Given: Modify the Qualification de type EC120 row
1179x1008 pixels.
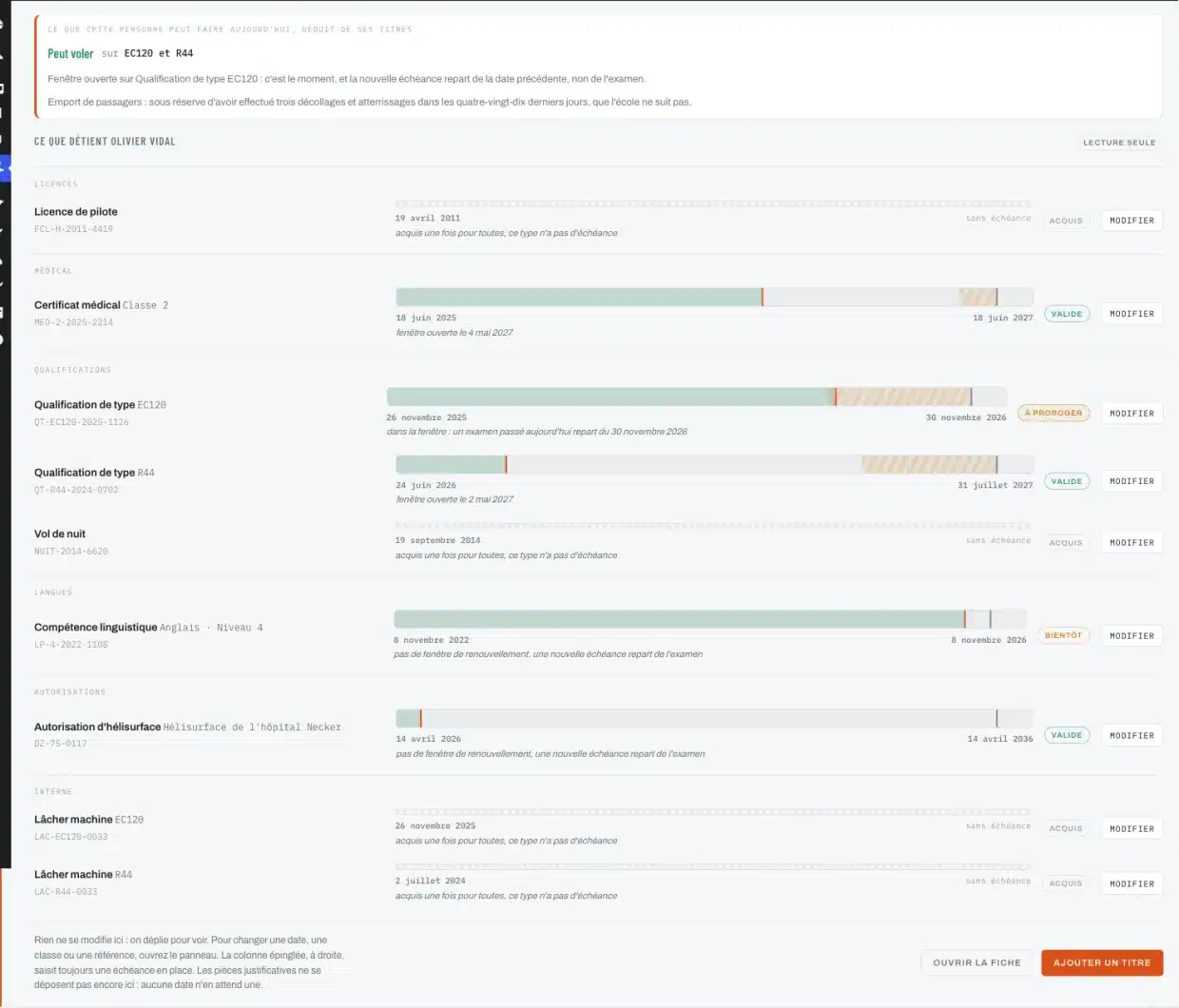Looking at the screenshot, I should [x=1131, y=414].
